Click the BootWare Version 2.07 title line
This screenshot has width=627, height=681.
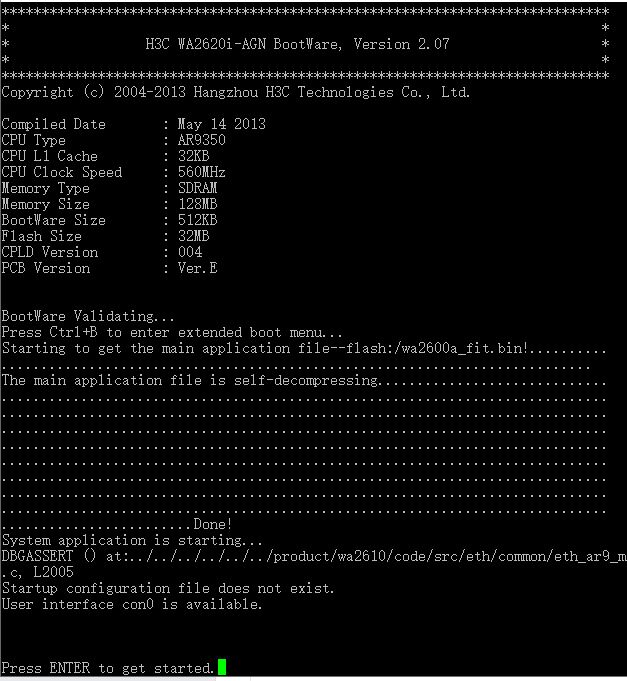tap(297, 44)
